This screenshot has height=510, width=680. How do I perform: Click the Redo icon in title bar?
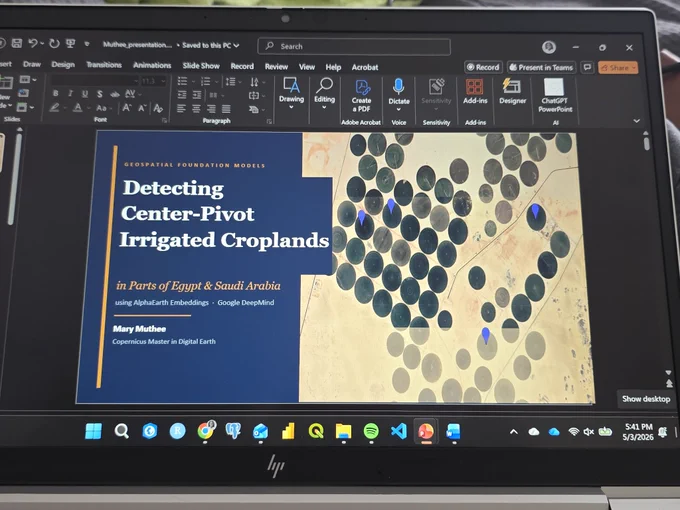[x=54, y=43]
